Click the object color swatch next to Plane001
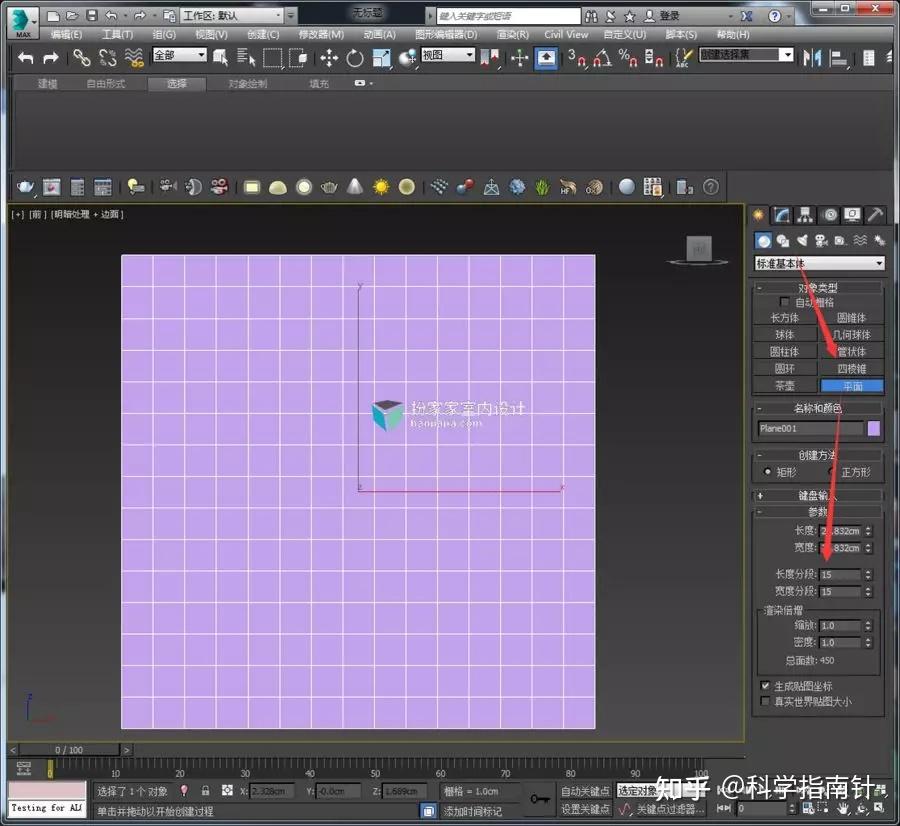Viewport: 900px width, 826px height. point(874,427)
